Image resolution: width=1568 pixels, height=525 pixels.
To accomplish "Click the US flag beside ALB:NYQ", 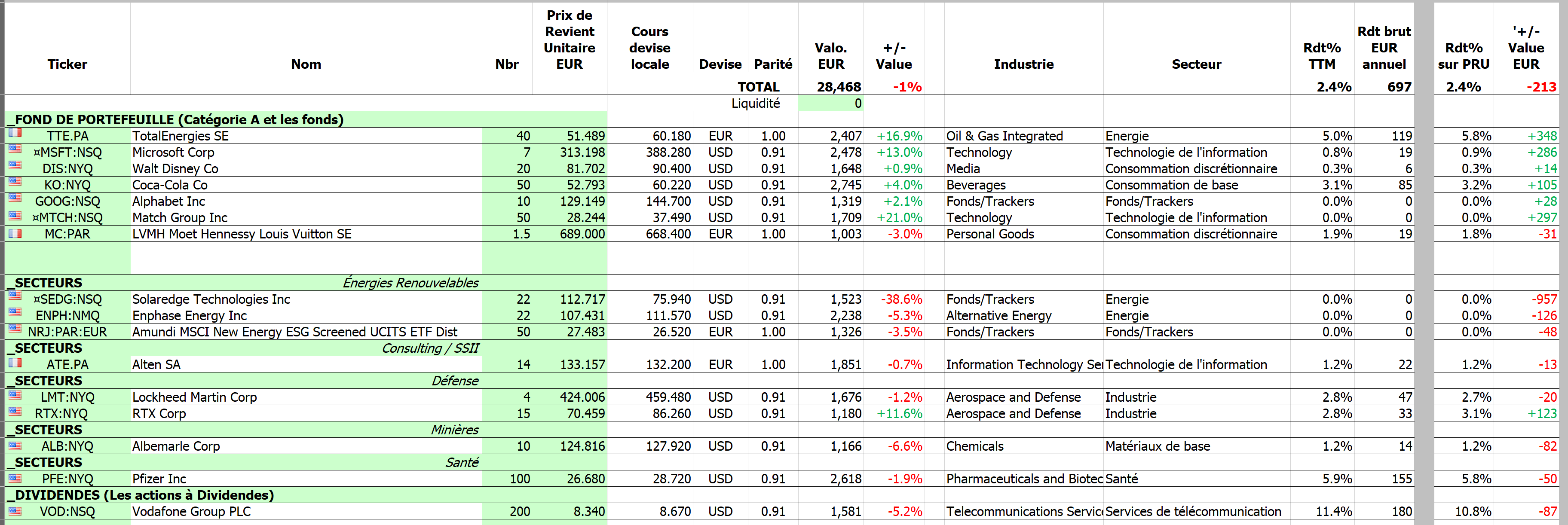I will point(15,446).
